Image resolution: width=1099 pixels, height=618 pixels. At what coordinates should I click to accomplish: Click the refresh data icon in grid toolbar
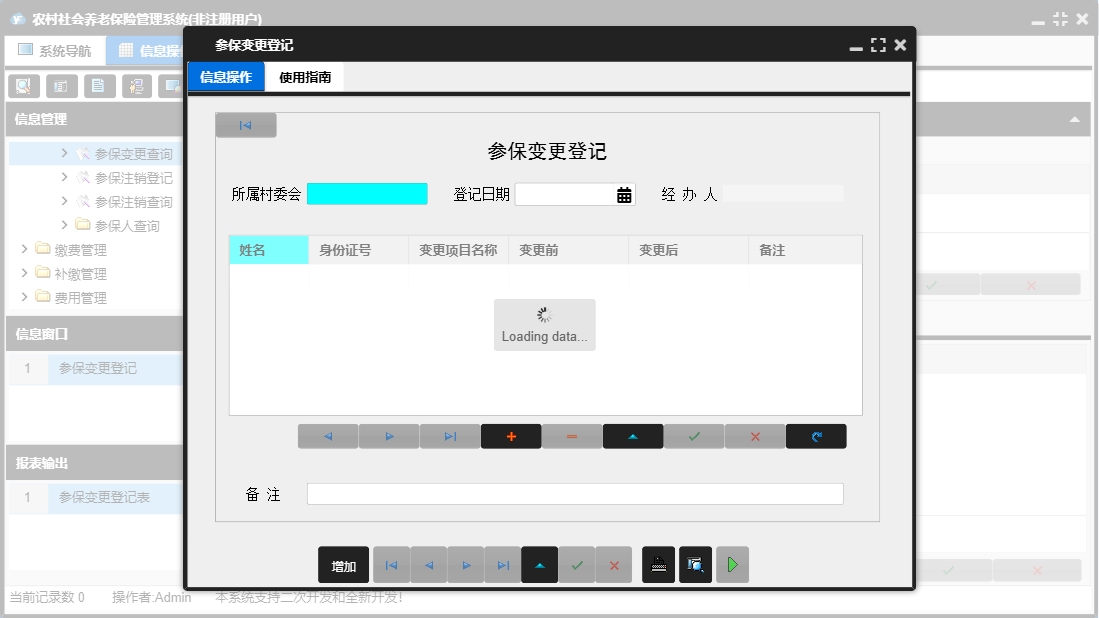pos(816,436)
